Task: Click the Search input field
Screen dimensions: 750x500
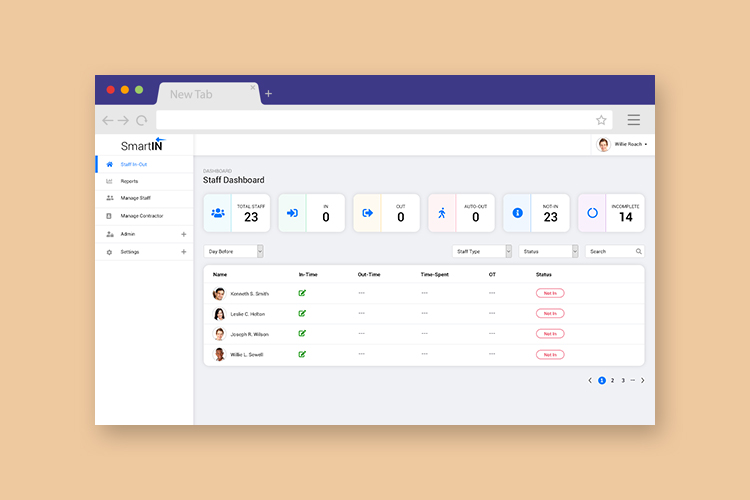Action: point(610,251)
